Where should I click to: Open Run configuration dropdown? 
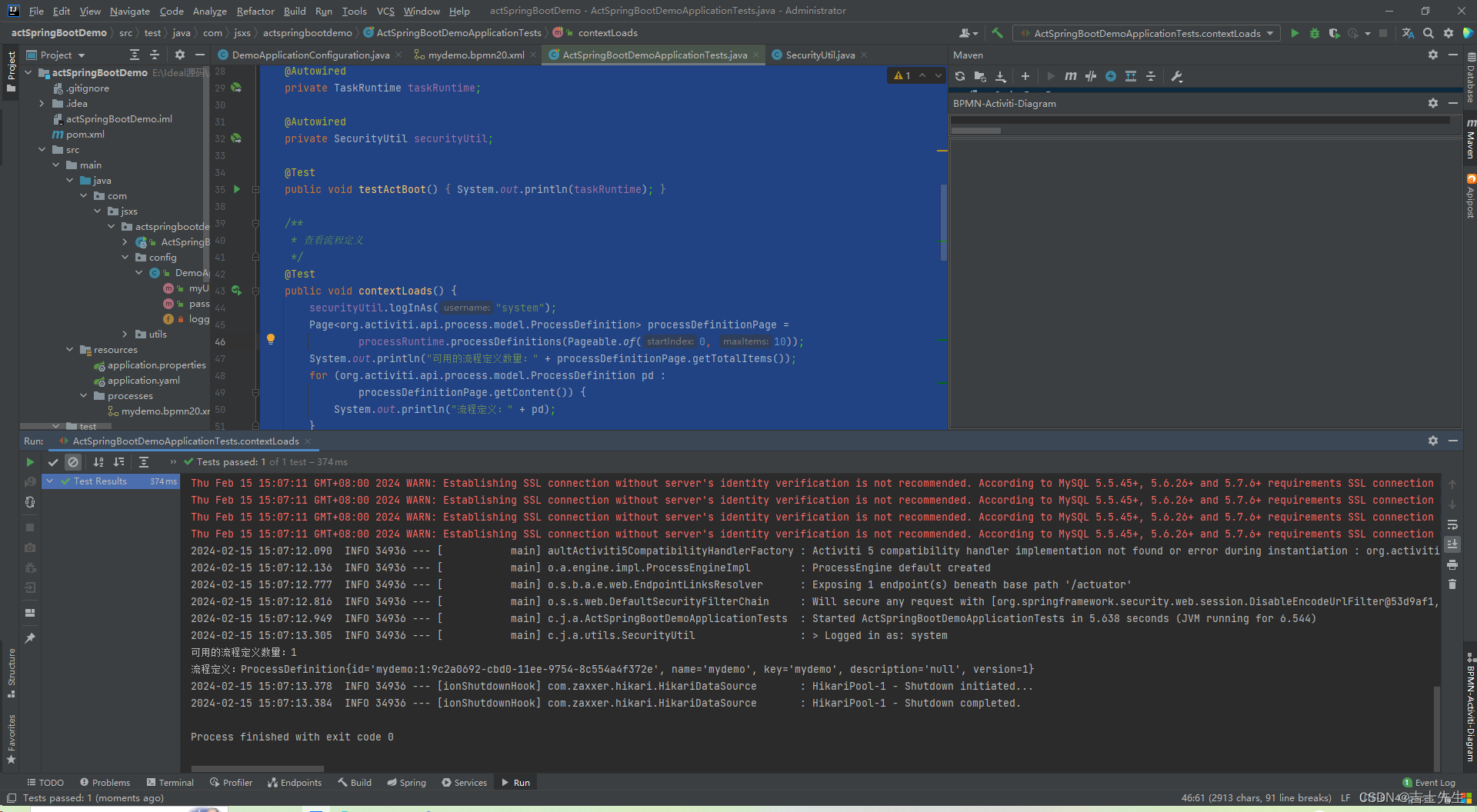(x=1147, y=33)
